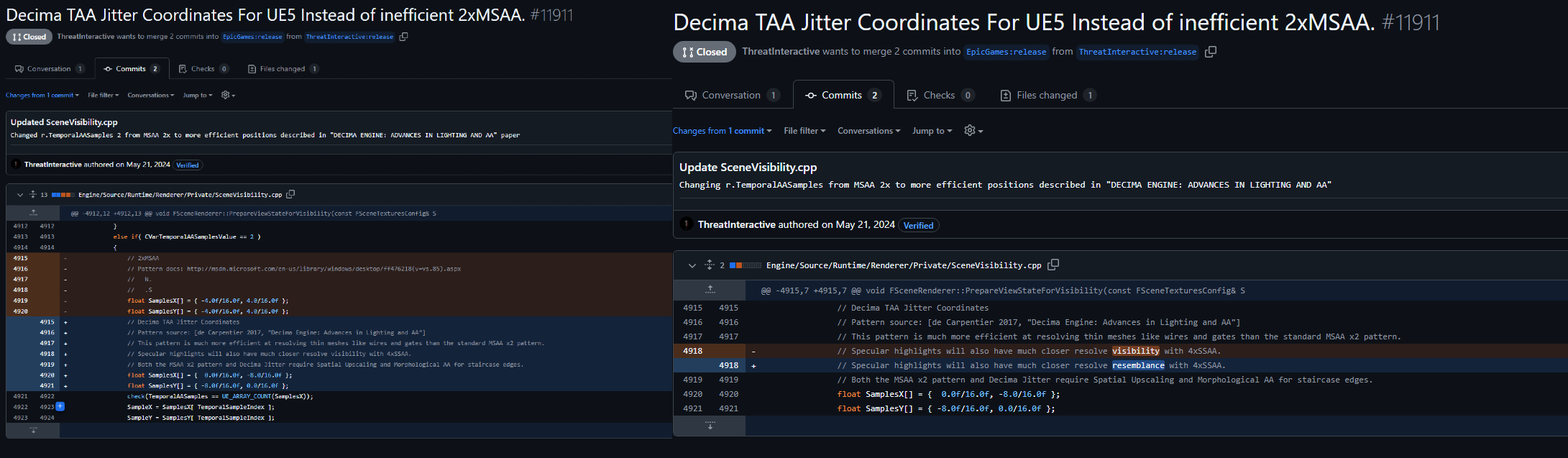Open the large "File filter" dropdown on right
This screenshot has height=458, width=1568.
point(804,131)
